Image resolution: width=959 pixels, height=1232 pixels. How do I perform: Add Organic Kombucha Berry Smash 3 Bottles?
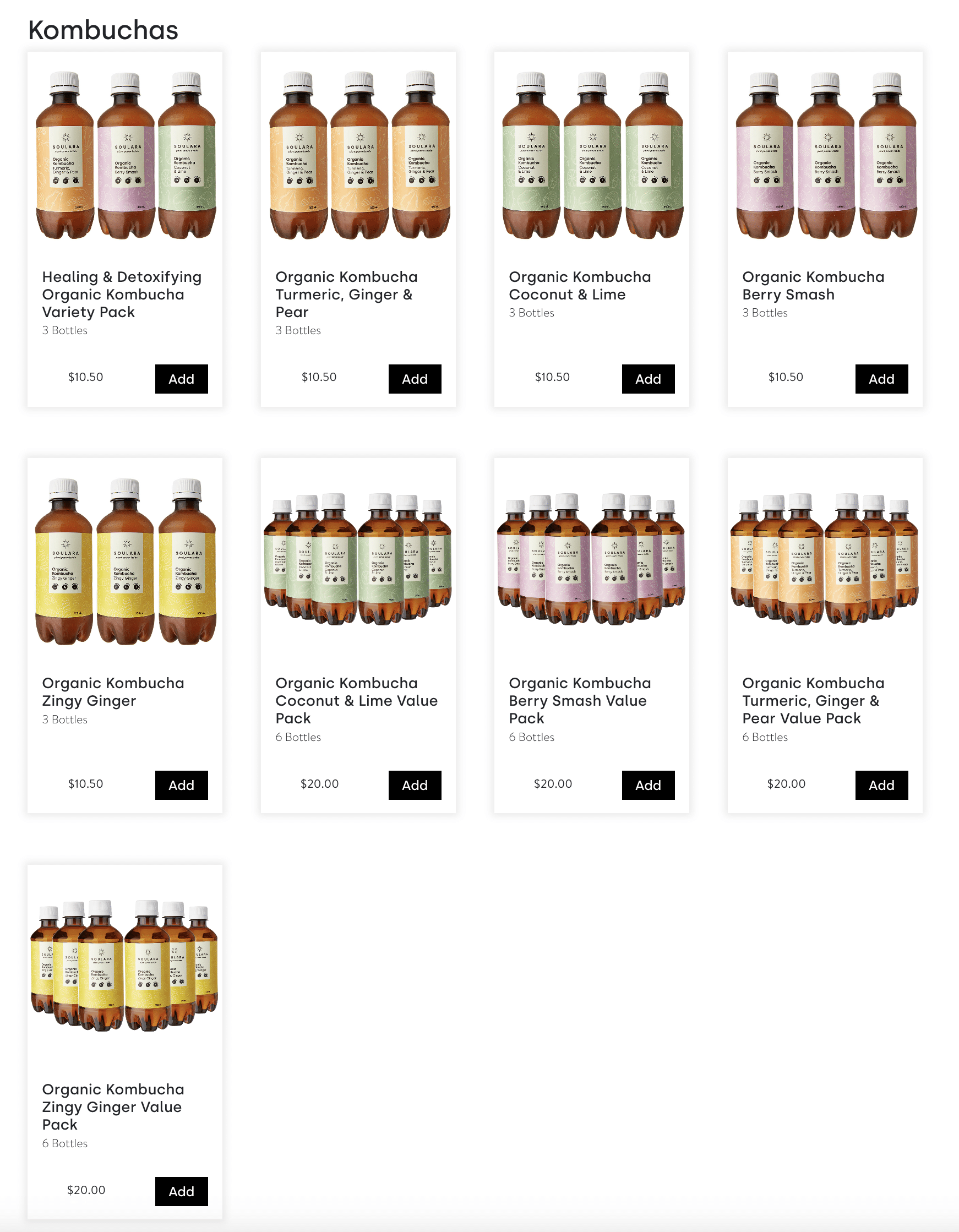point(881,379)
